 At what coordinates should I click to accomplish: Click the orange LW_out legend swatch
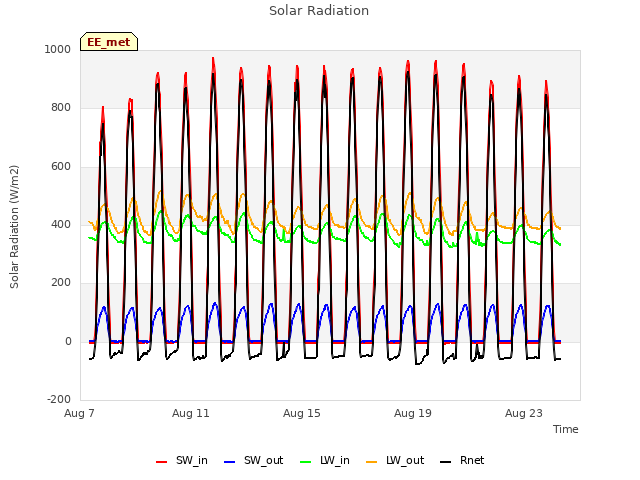pos(372,462)
